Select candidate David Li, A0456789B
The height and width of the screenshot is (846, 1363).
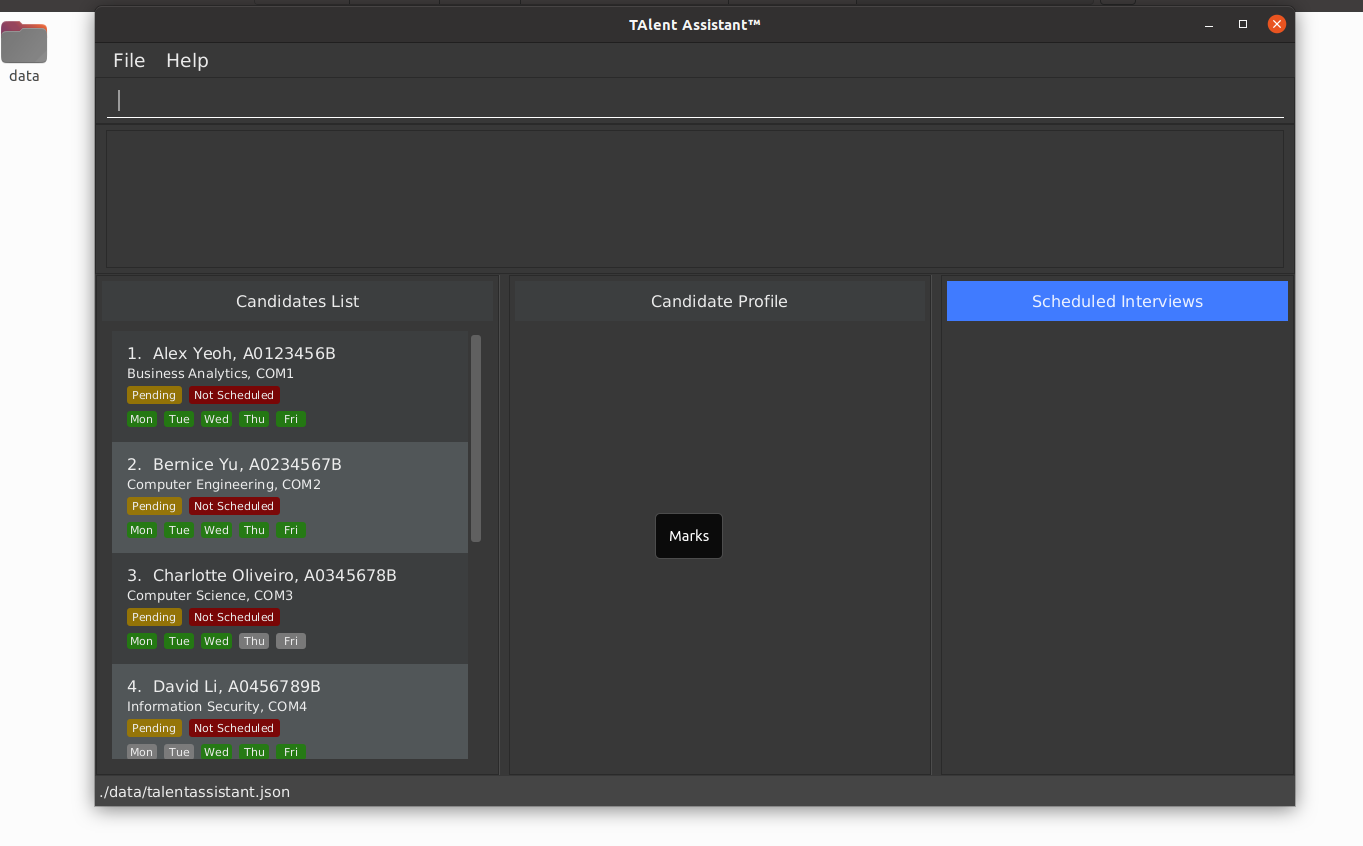tap(290, 711)
